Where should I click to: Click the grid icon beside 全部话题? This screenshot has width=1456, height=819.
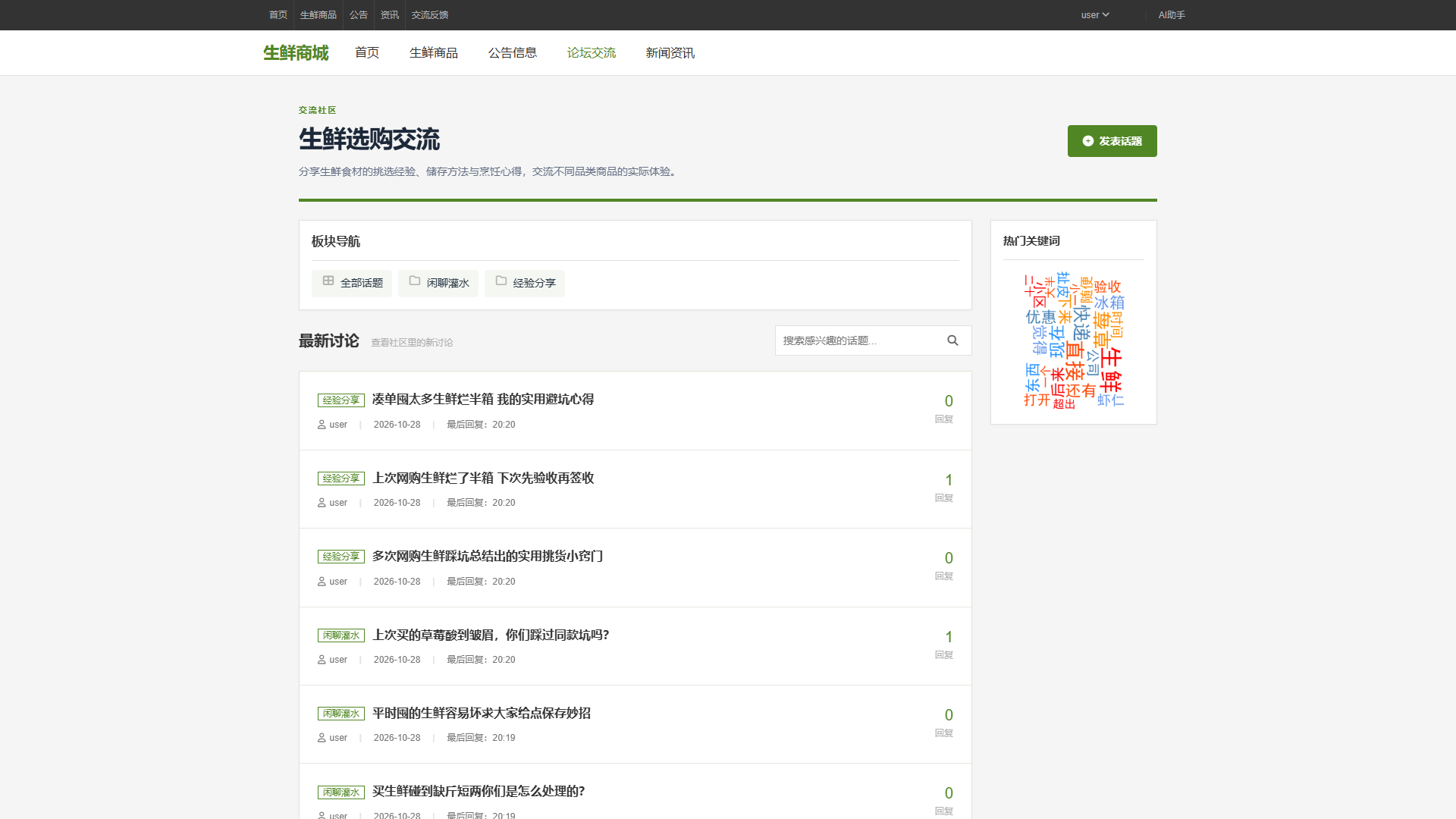[x=328, y=281]
